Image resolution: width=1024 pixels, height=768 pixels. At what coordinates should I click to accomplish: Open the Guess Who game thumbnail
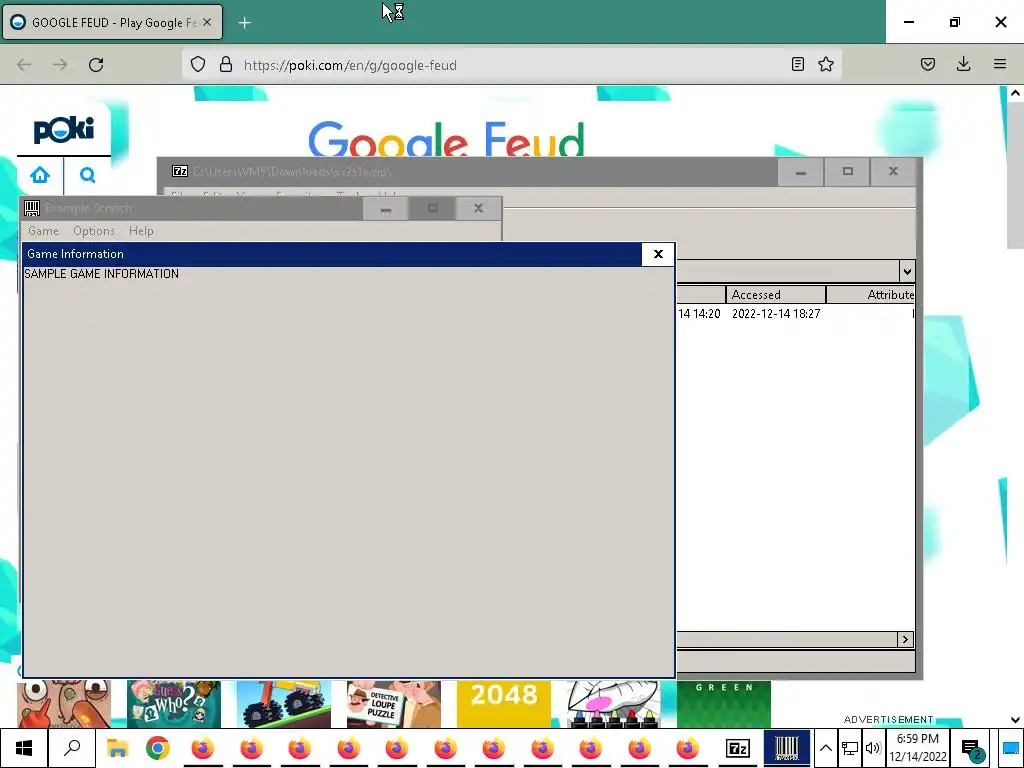point(174,704)
